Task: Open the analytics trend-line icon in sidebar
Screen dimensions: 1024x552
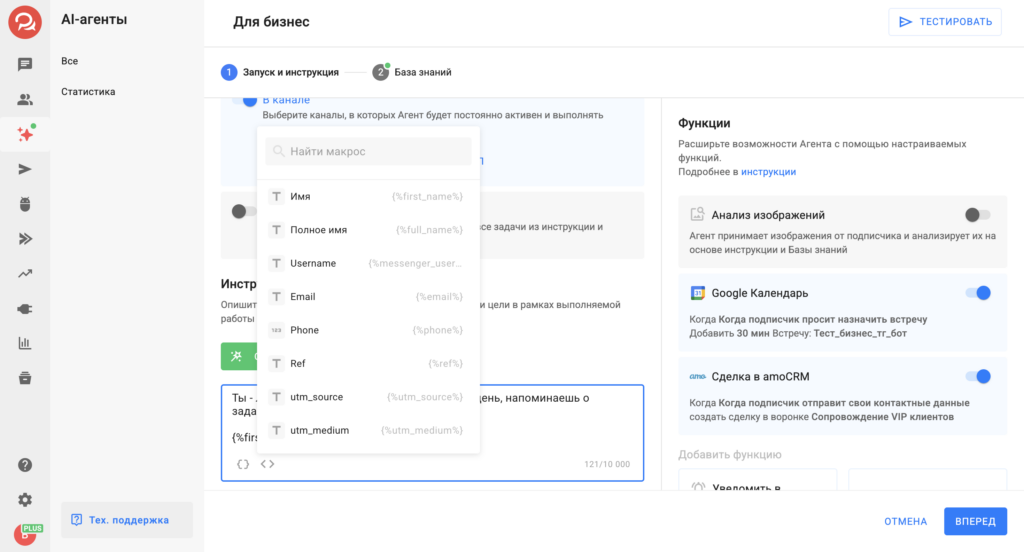Action: pos(25,273)
